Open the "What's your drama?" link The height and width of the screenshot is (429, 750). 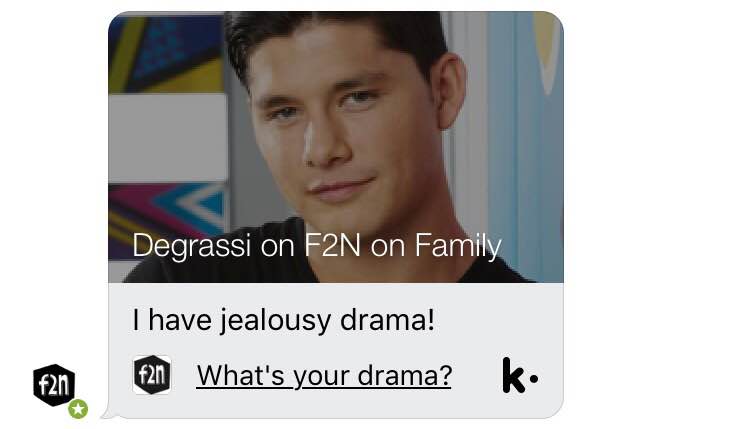[x=324, y=375]
